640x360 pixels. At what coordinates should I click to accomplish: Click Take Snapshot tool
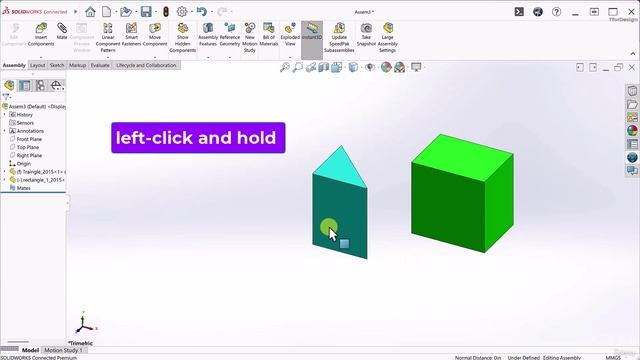coord(366,34)
